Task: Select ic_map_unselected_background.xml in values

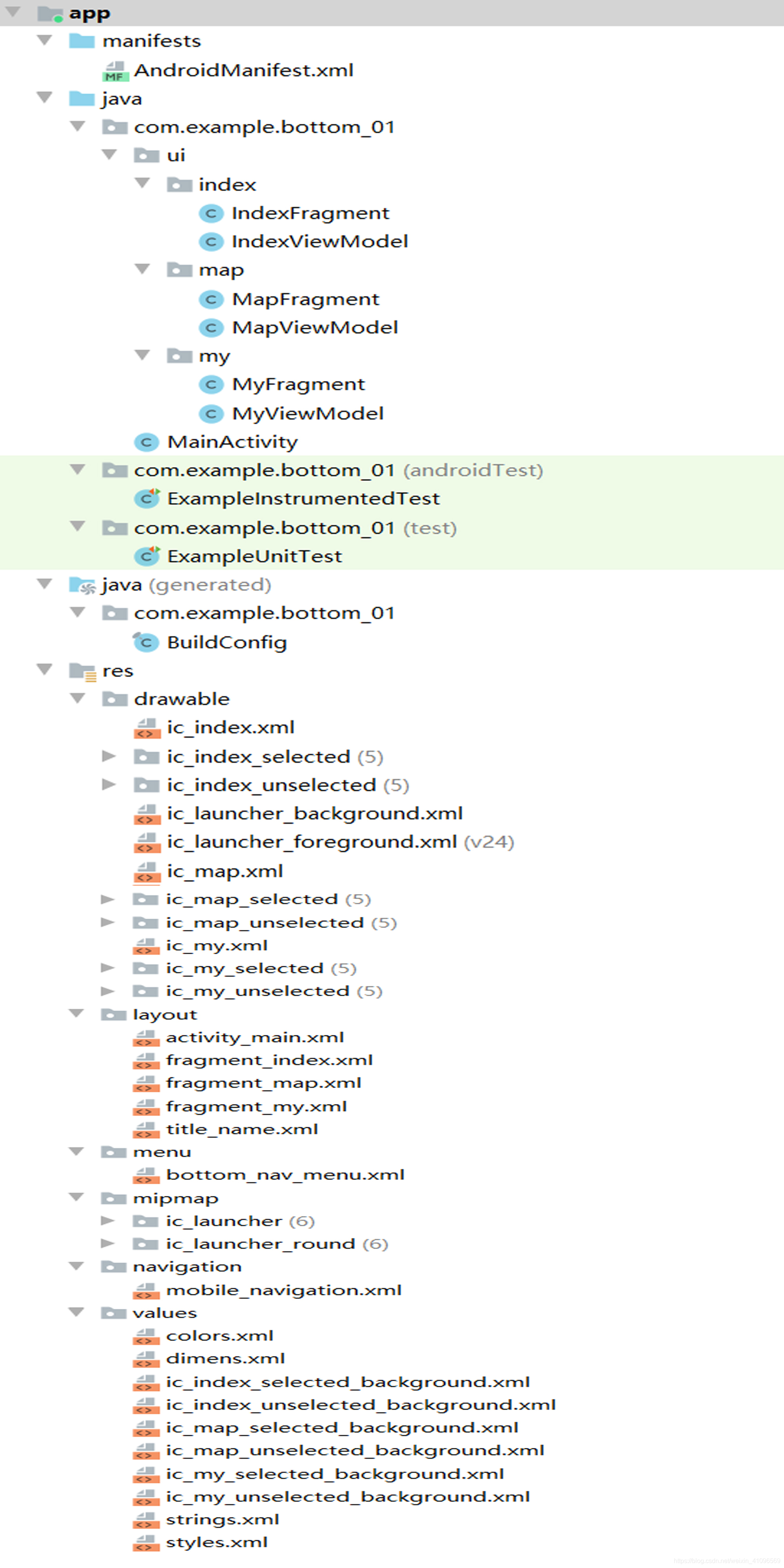Action: [x=355, y=1451]
